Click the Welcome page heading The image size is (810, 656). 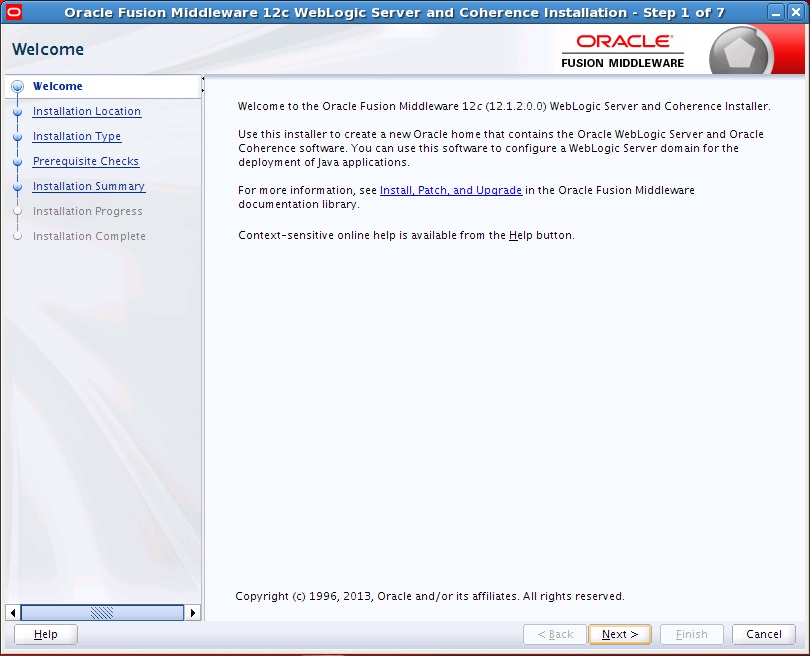click(48, 49)
